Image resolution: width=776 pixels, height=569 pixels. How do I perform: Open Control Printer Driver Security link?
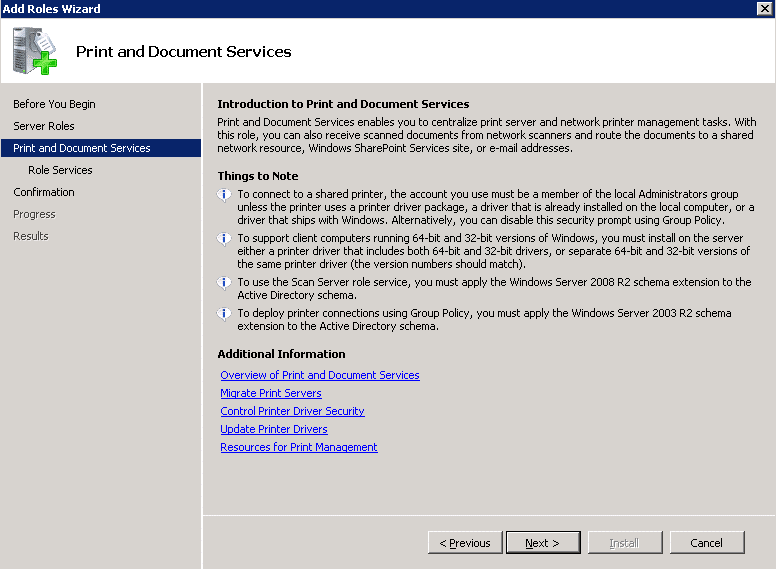(292, 411)
